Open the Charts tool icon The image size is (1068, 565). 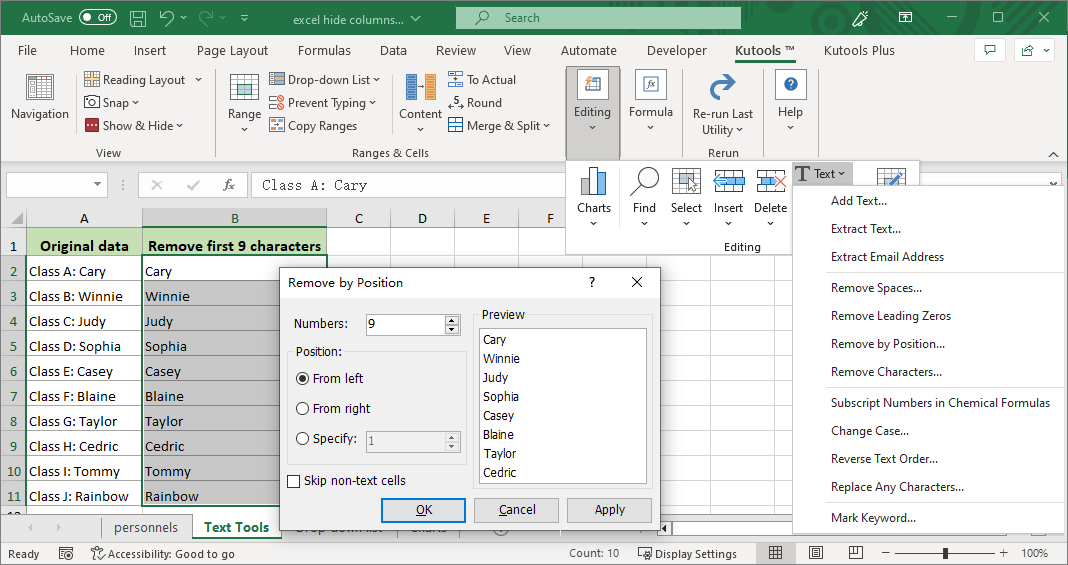coord(594,182)
